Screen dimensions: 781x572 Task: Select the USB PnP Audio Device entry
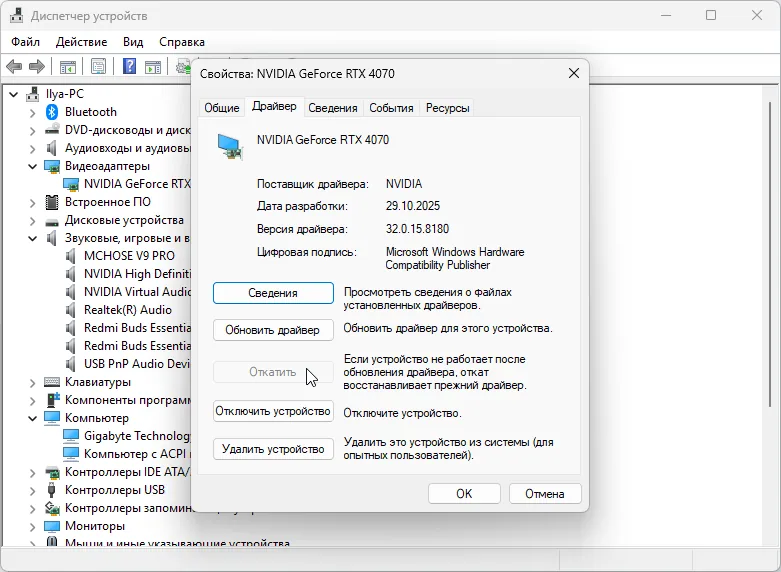[137, 364]
